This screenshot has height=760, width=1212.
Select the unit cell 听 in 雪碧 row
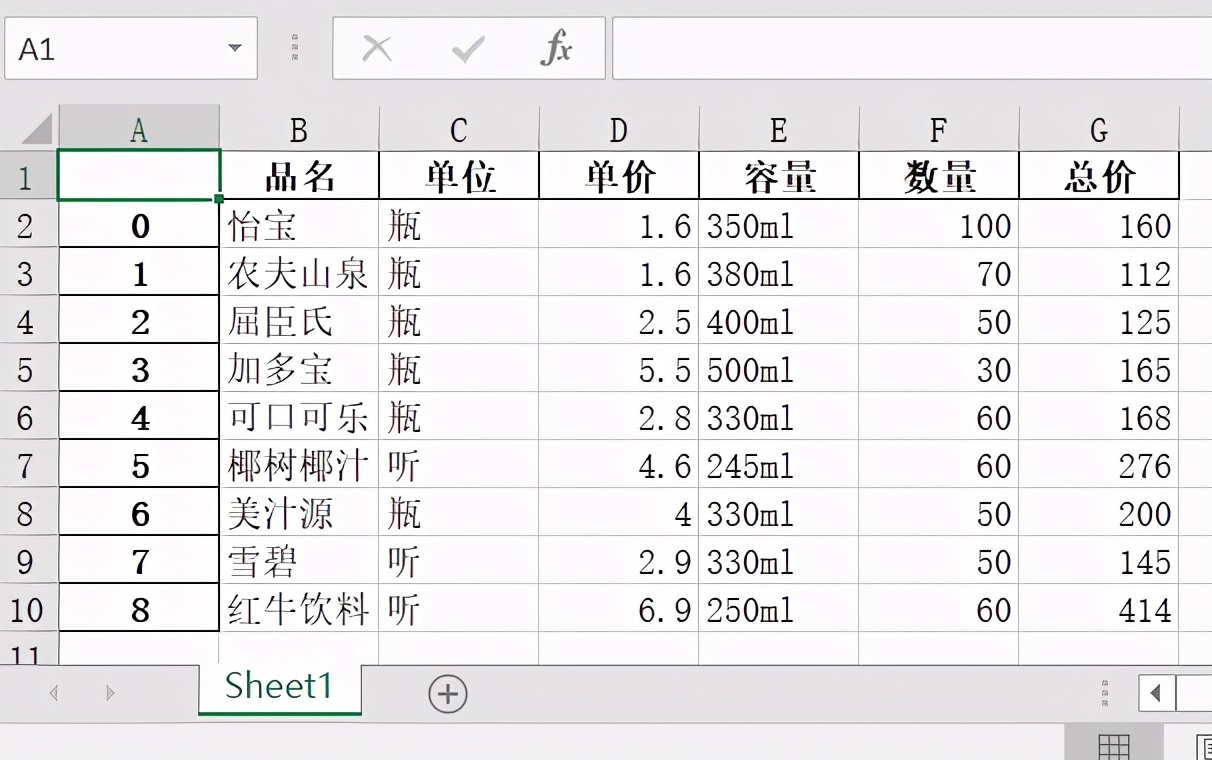pyautogui.click(x=459, y=561)
